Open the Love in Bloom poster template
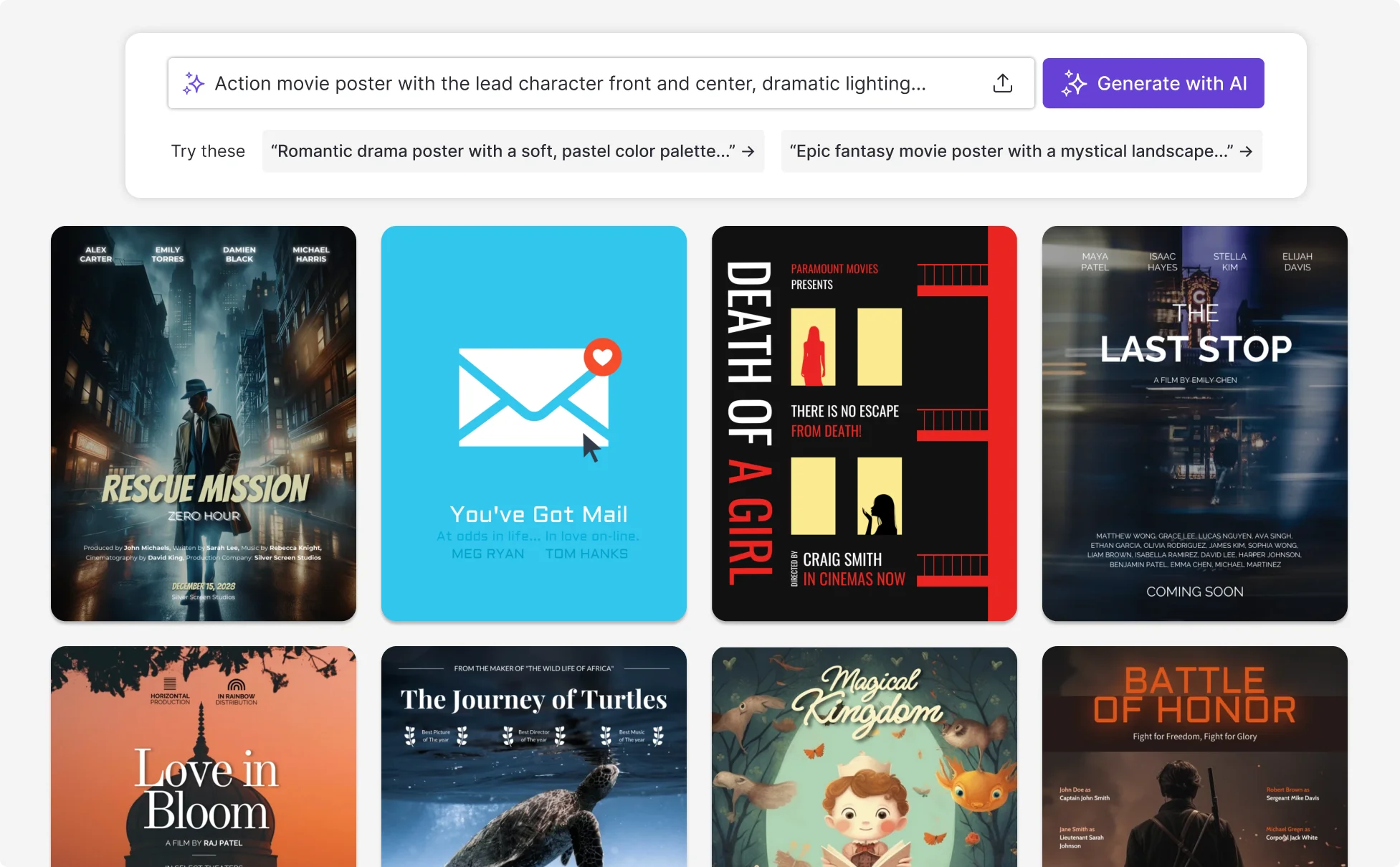 tap(204, 757)
